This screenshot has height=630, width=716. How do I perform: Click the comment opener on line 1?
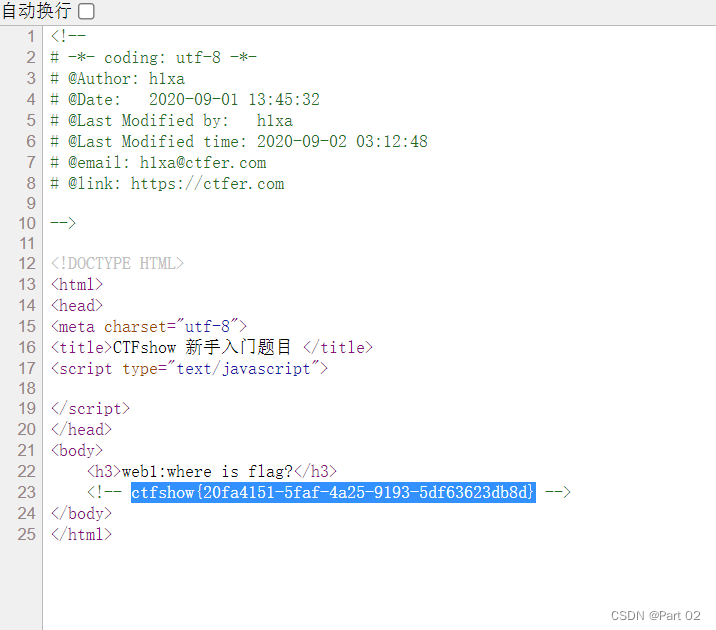[x=68, y=36]
